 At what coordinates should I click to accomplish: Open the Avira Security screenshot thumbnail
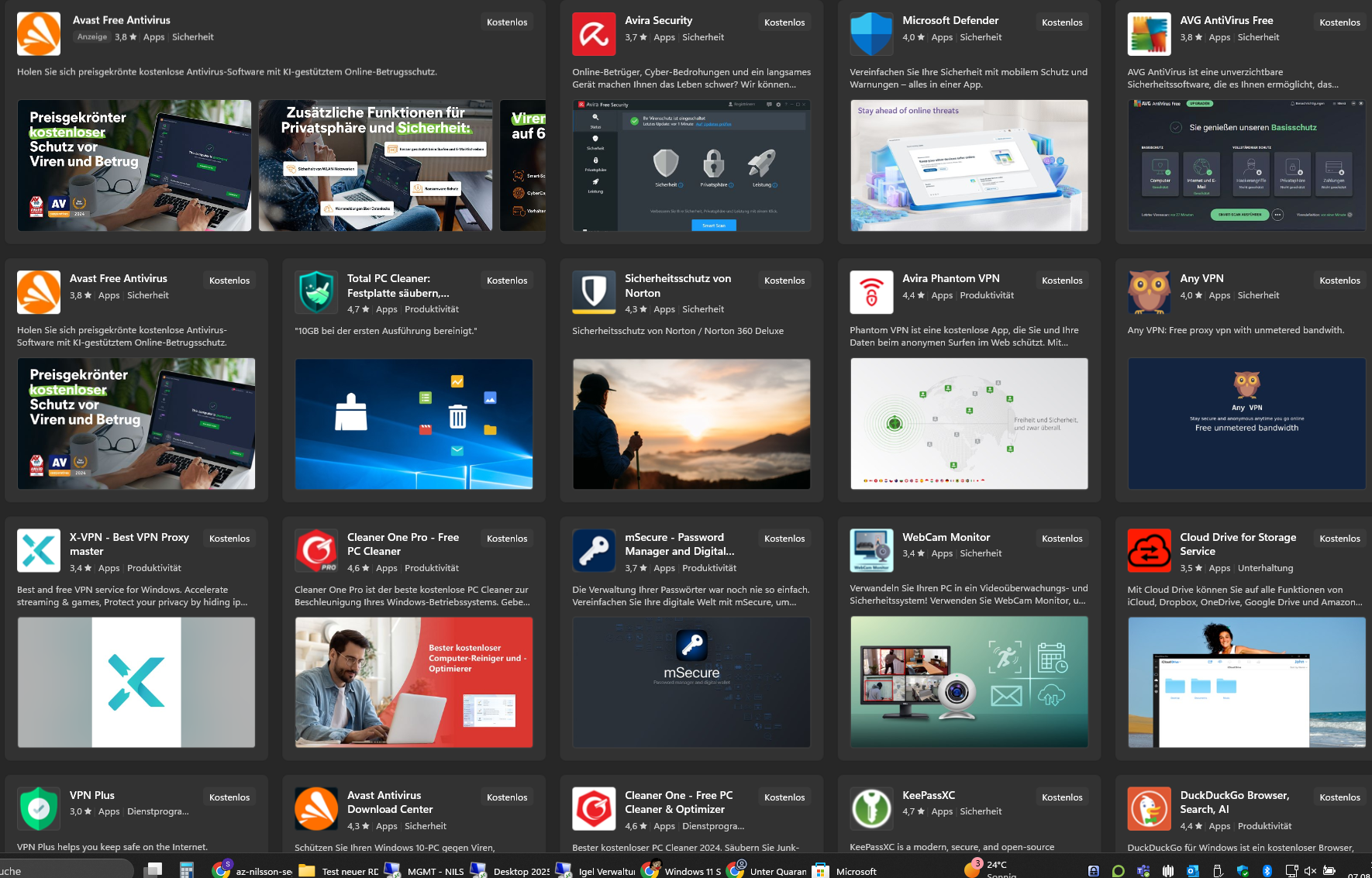(691, 165)
